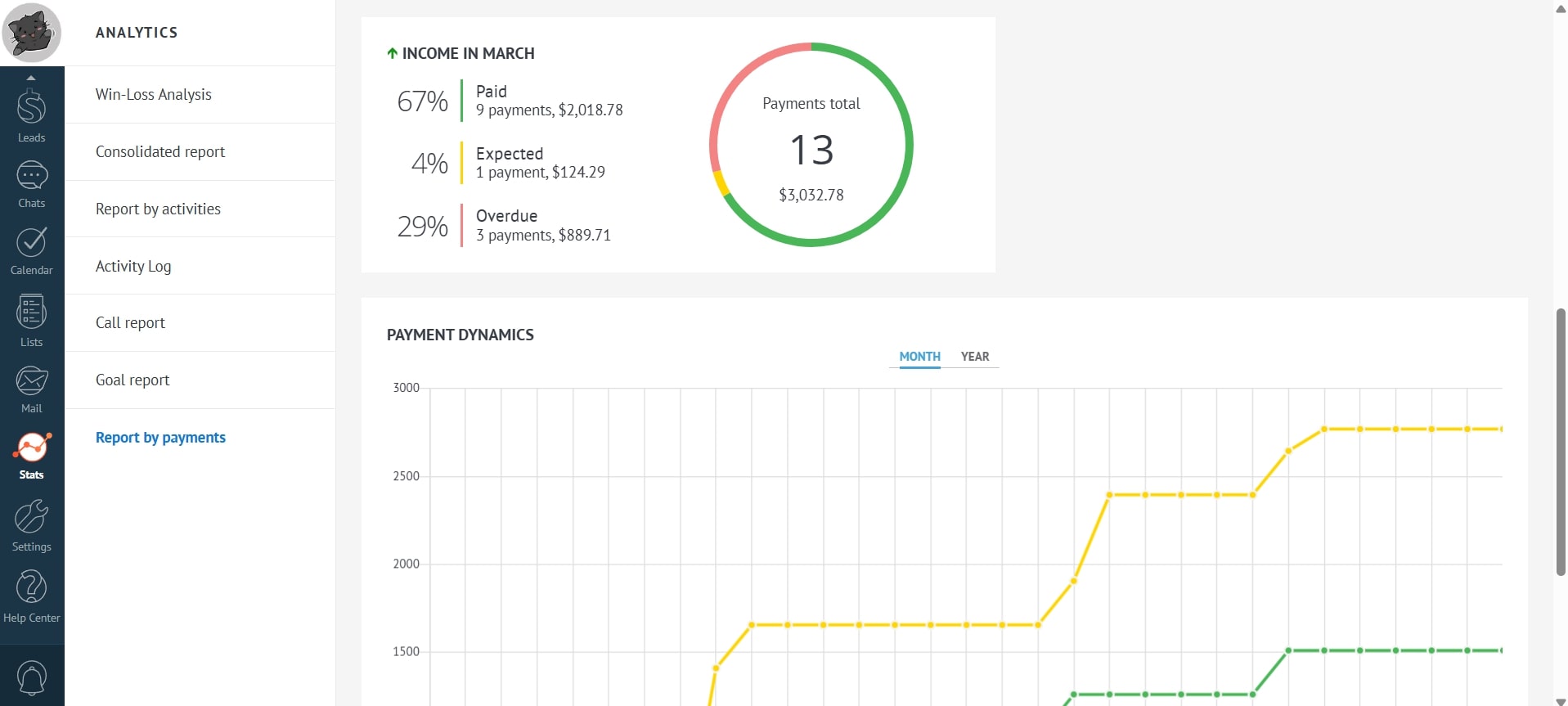
Task: Click the notifications bell icon
Action: [31, 677]
